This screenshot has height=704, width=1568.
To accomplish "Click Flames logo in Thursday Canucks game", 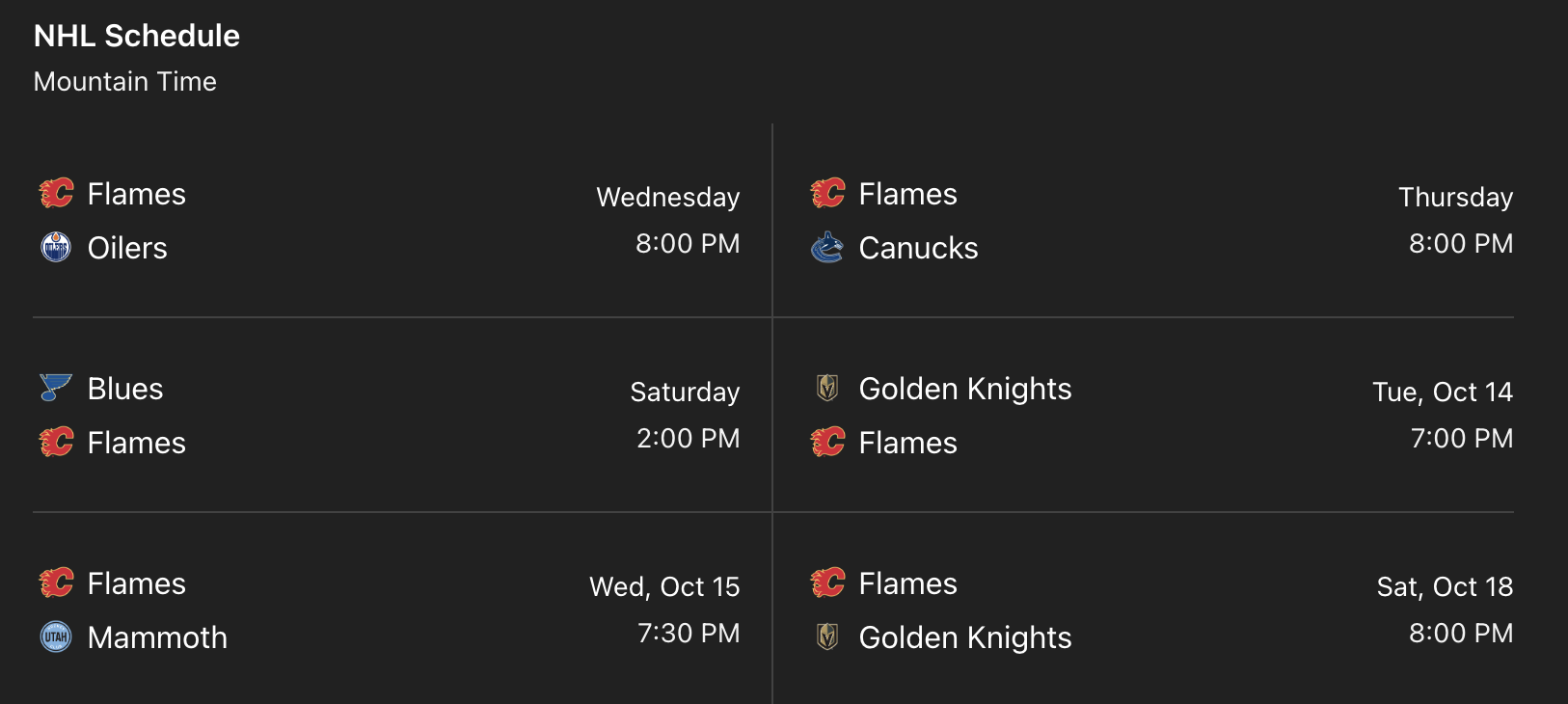I will coord(827,193).
